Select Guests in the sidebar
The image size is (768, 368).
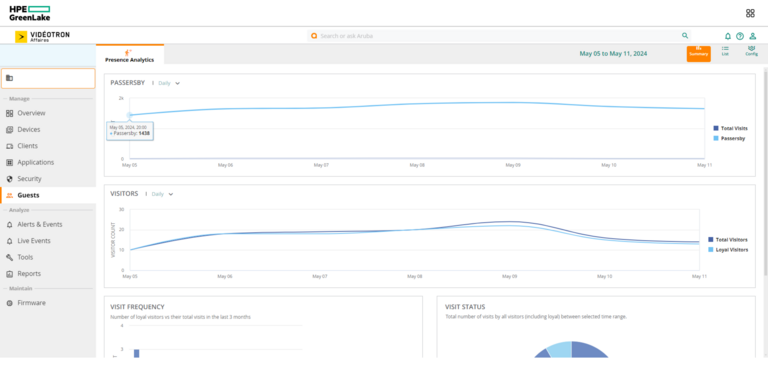[x=48, y=195]
